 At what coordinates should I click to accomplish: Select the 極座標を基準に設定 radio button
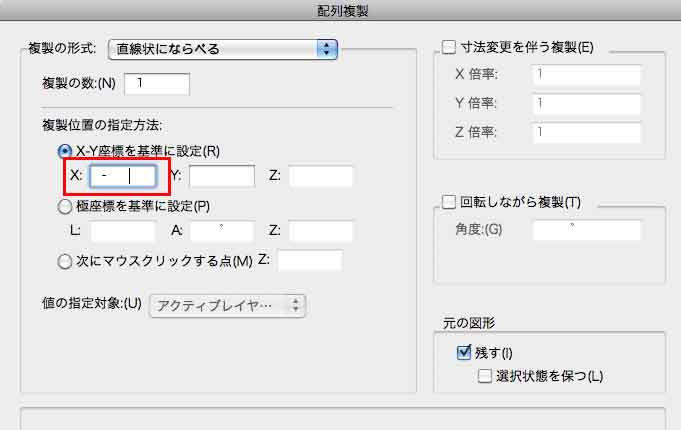click(65, 206)
